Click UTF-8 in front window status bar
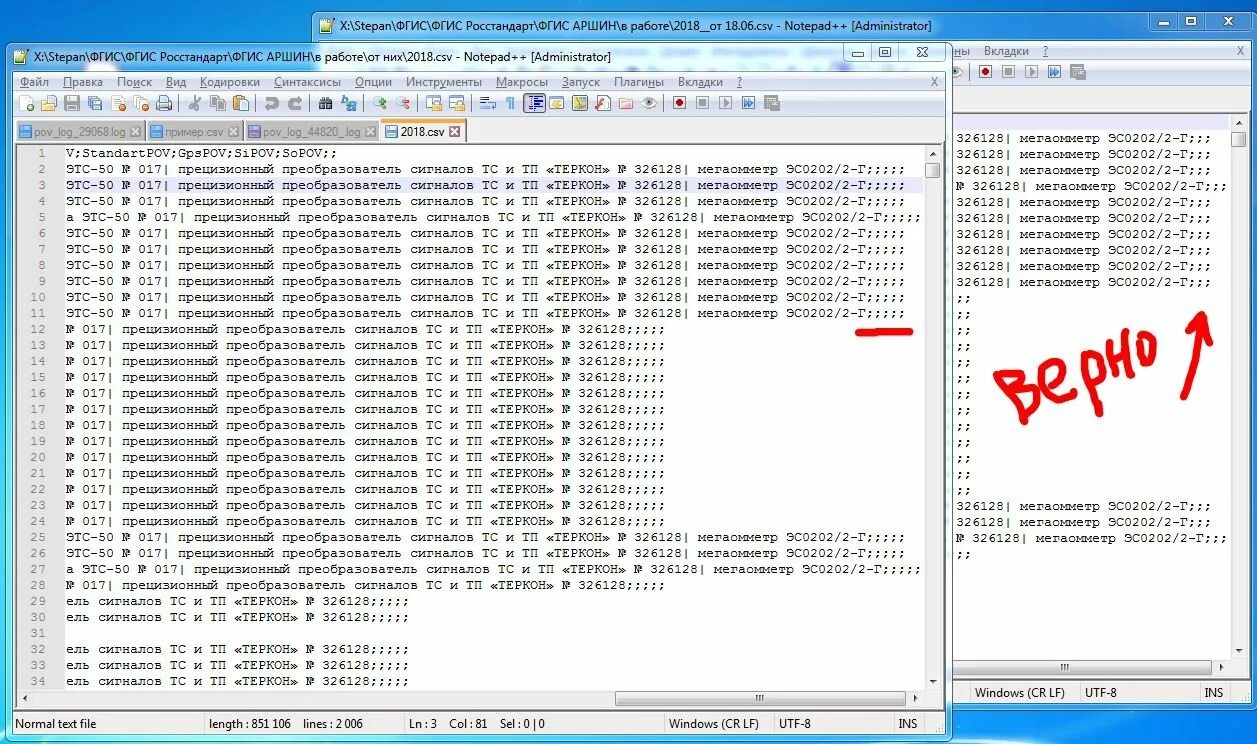The image size is (1257, 744). (795, 723)
